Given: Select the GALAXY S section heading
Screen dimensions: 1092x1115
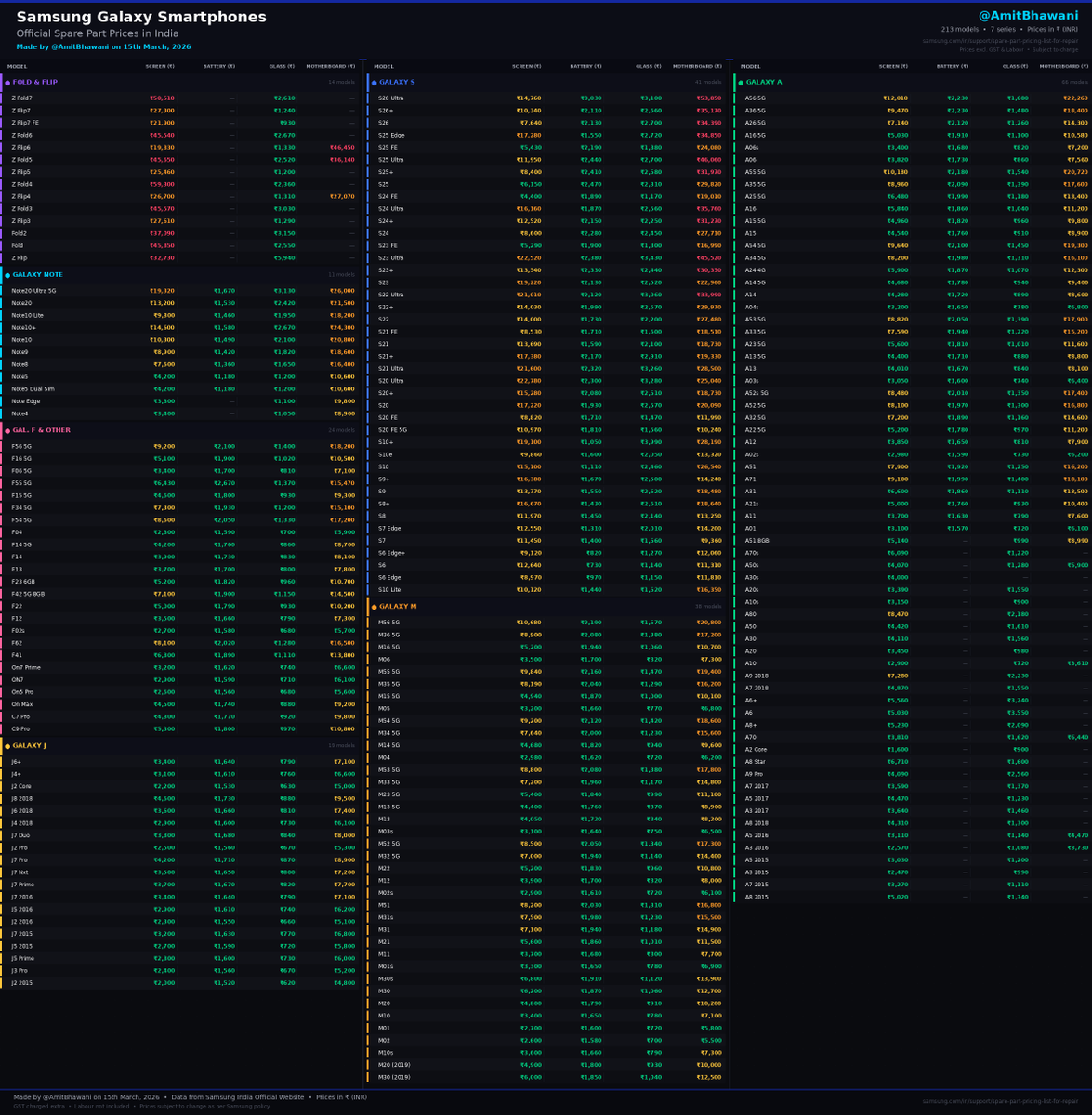Looking at the screenshot, I should 397,83.
